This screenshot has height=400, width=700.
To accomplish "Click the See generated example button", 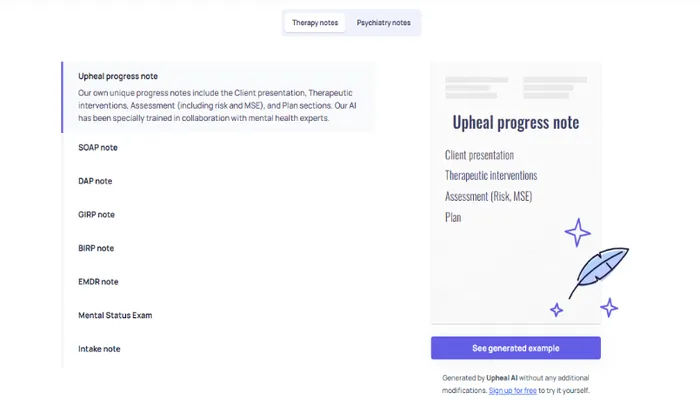I will (x=515, y=348).
